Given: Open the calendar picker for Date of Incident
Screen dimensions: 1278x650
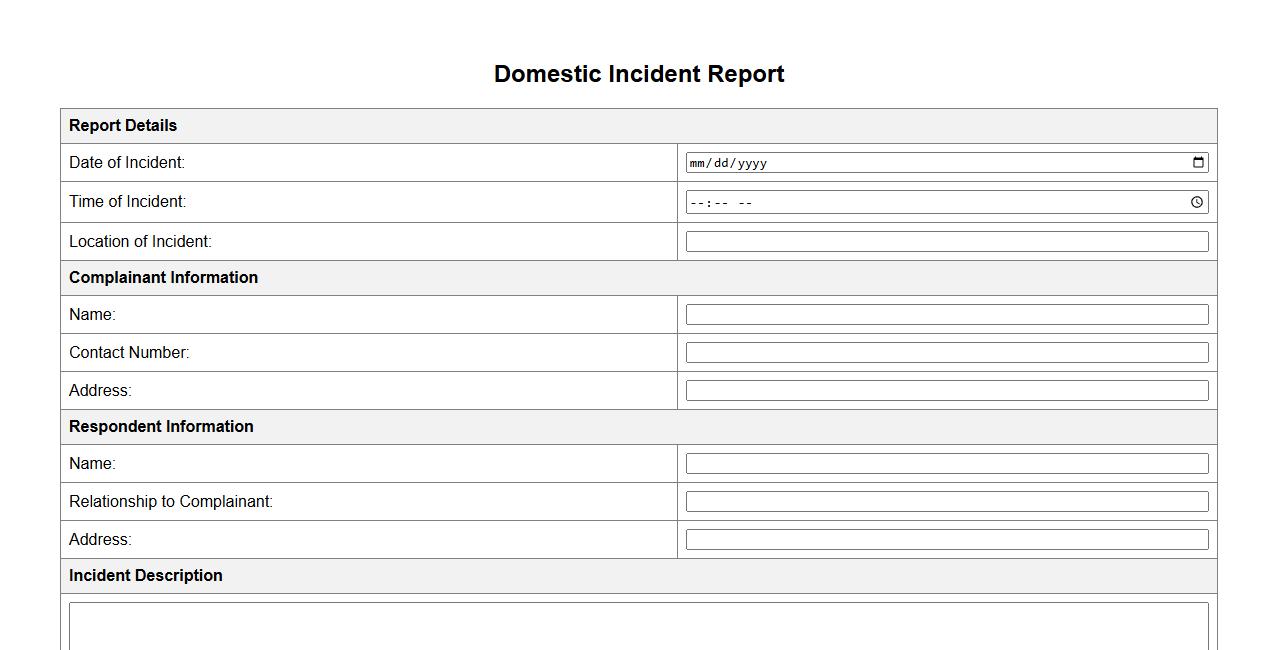Looking at the screenshot, I should 1198,163.
